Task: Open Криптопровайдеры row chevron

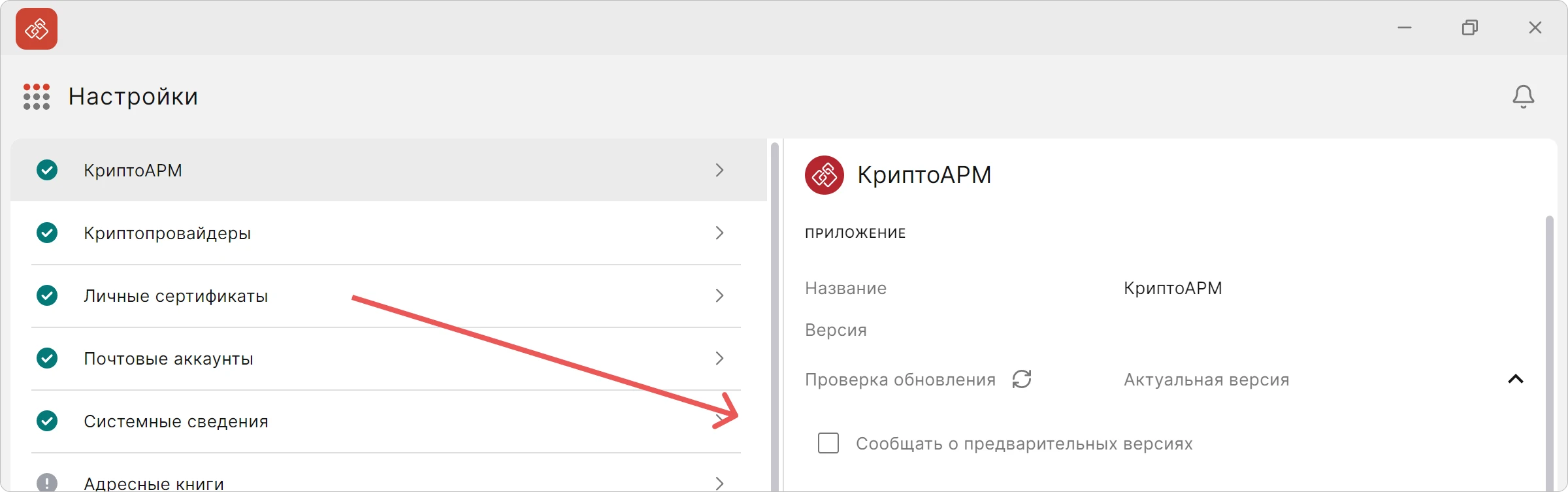Action: click(x=719, y=233)
